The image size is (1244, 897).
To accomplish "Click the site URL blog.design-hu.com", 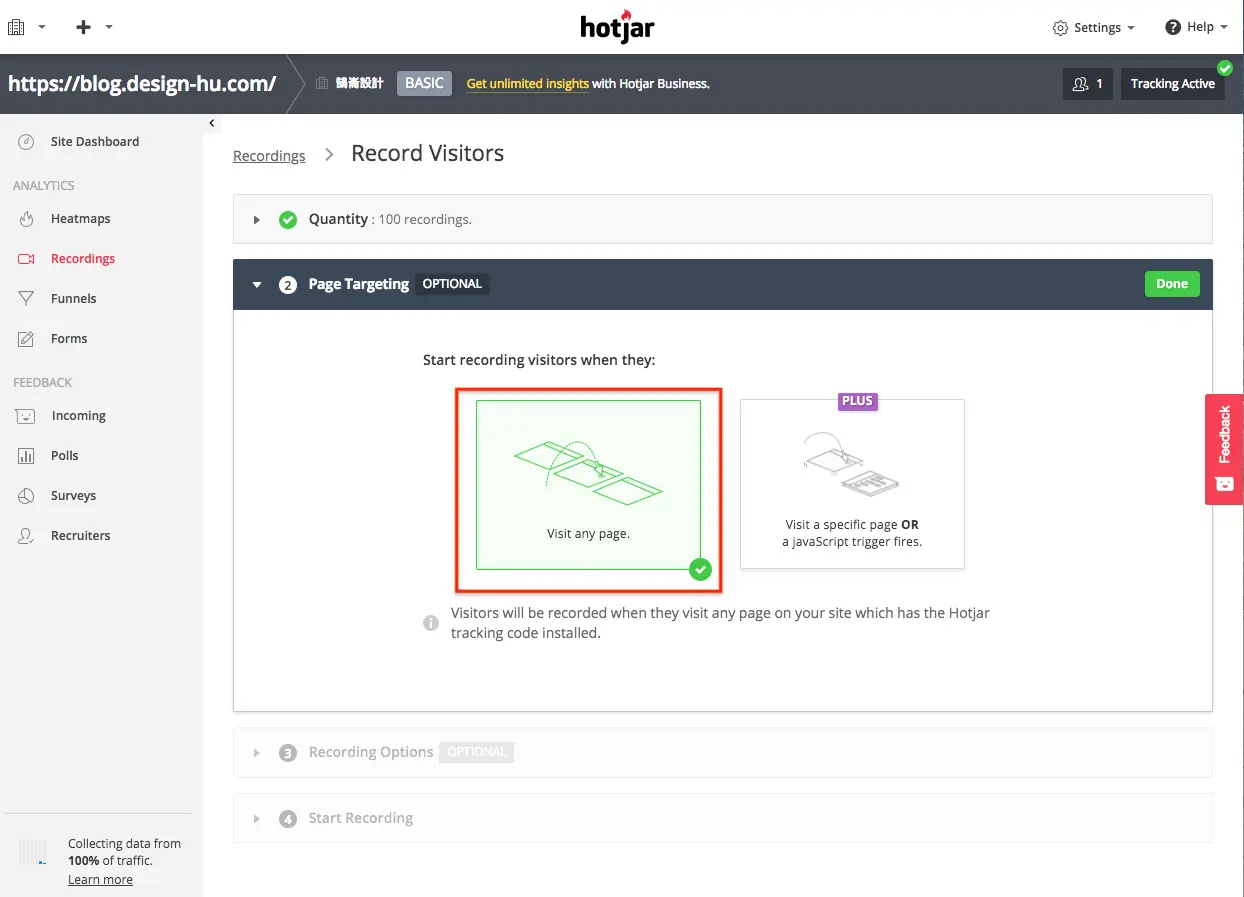I will coord(142,83).
